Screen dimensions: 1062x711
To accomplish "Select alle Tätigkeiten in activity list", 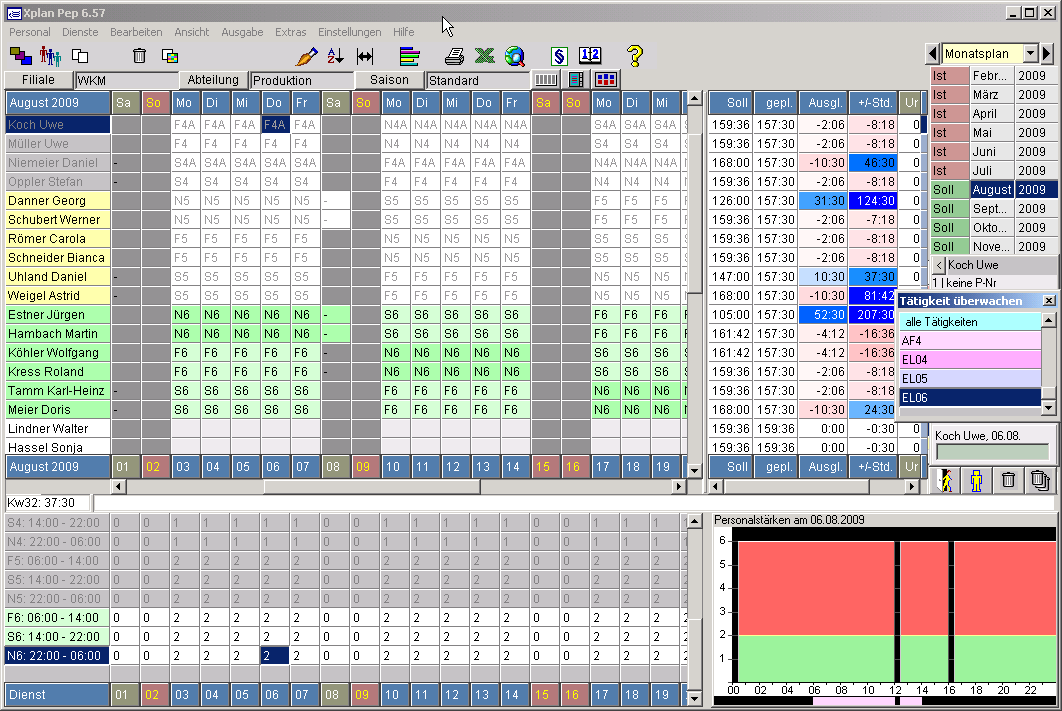I will click(x=970, y=322).
